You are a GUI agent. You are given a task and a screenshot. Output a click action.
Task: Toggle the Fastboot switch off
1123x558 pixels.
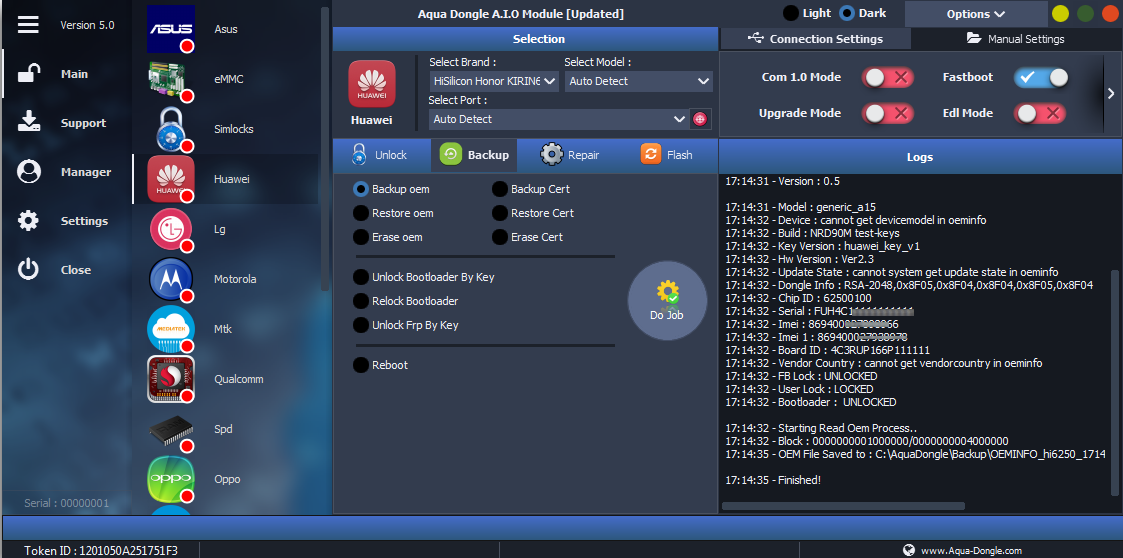pos(1041,77)
